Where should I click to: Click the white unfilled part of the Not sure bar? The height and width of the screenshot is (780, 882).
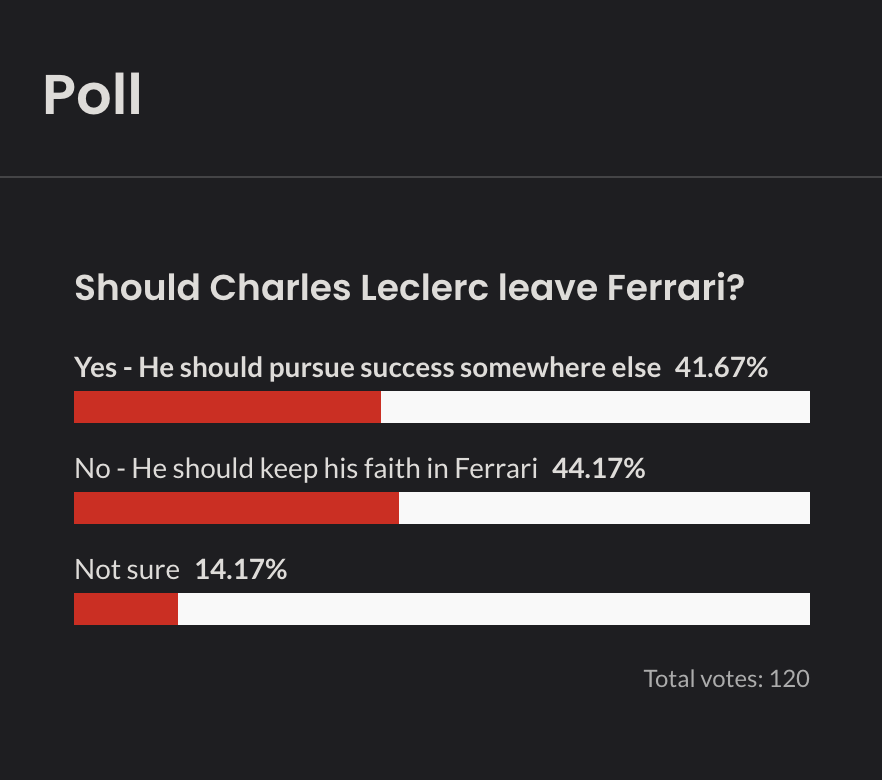(x=493, y=609)
